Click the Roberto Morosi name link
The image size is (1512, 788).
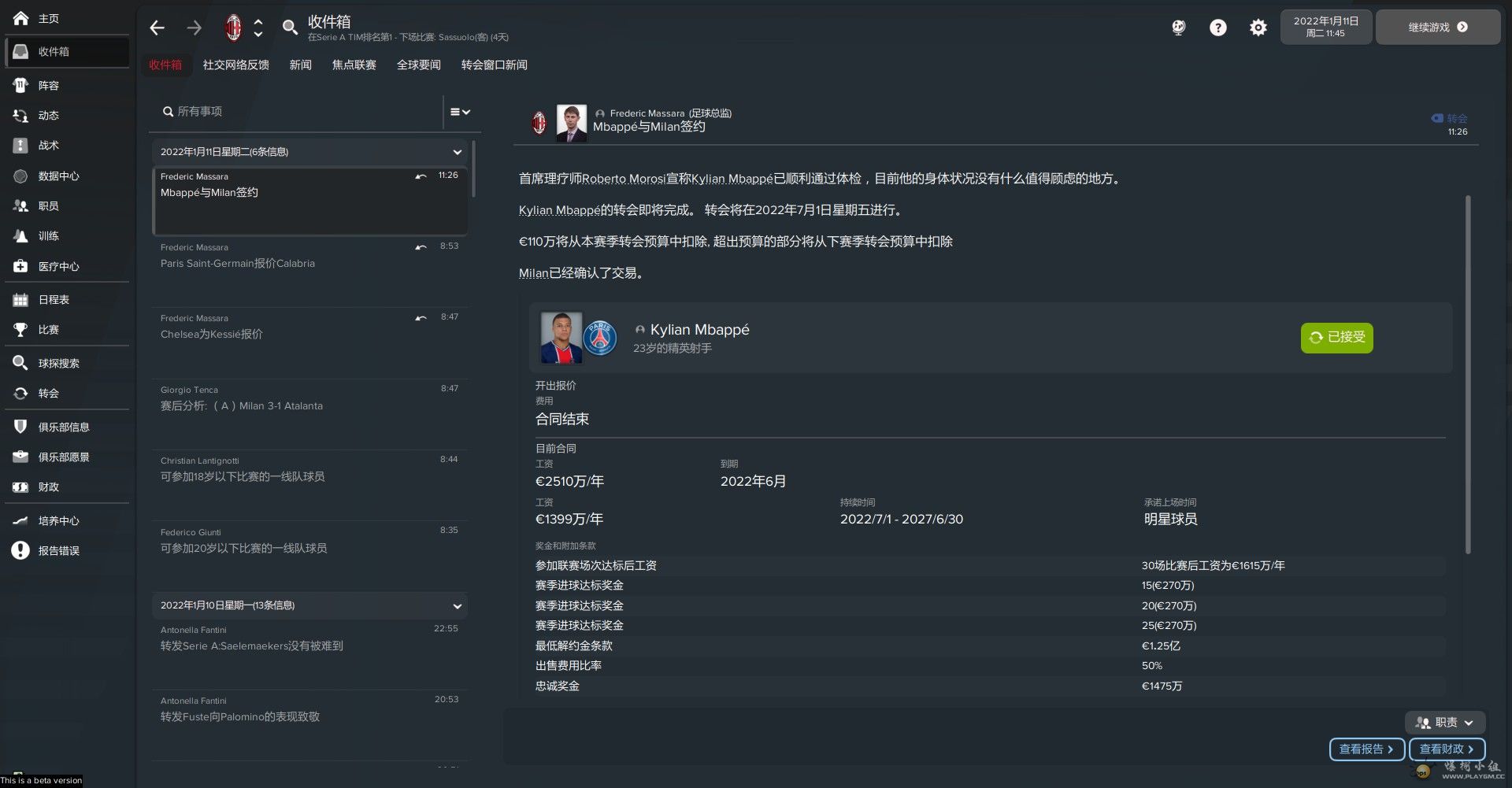point(624,179)
